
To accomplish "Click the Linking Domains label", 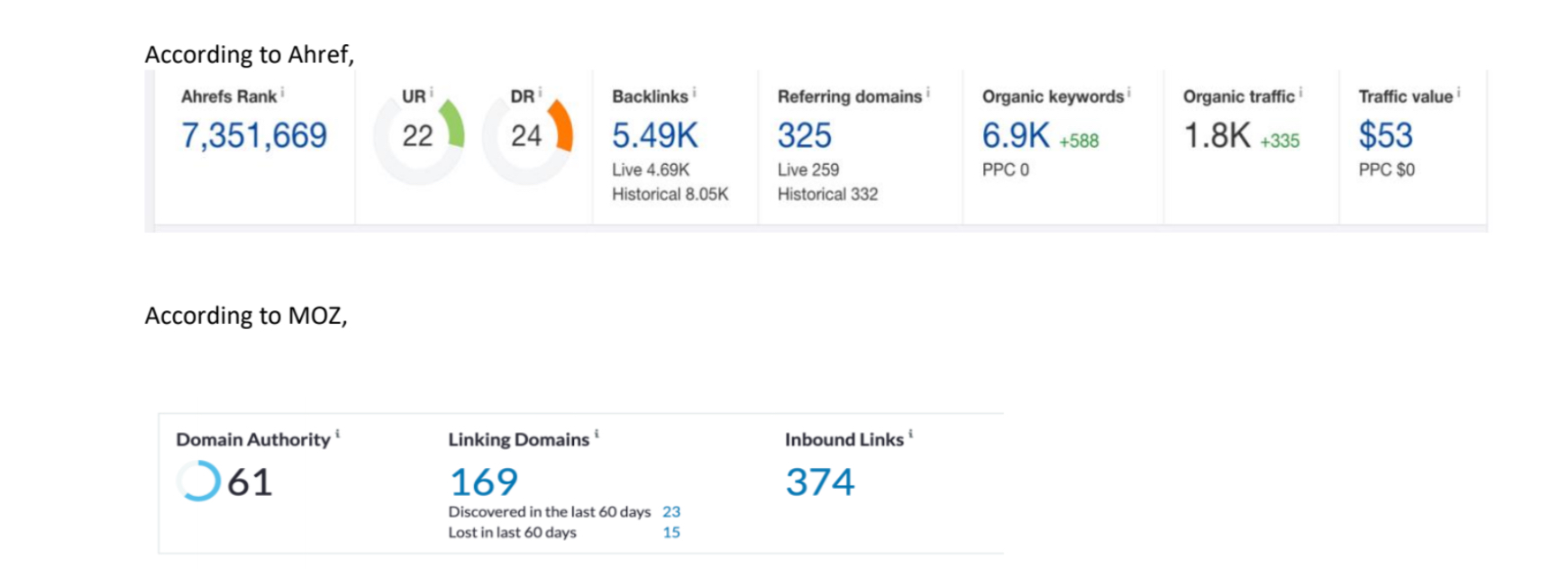I will point(519,439).
